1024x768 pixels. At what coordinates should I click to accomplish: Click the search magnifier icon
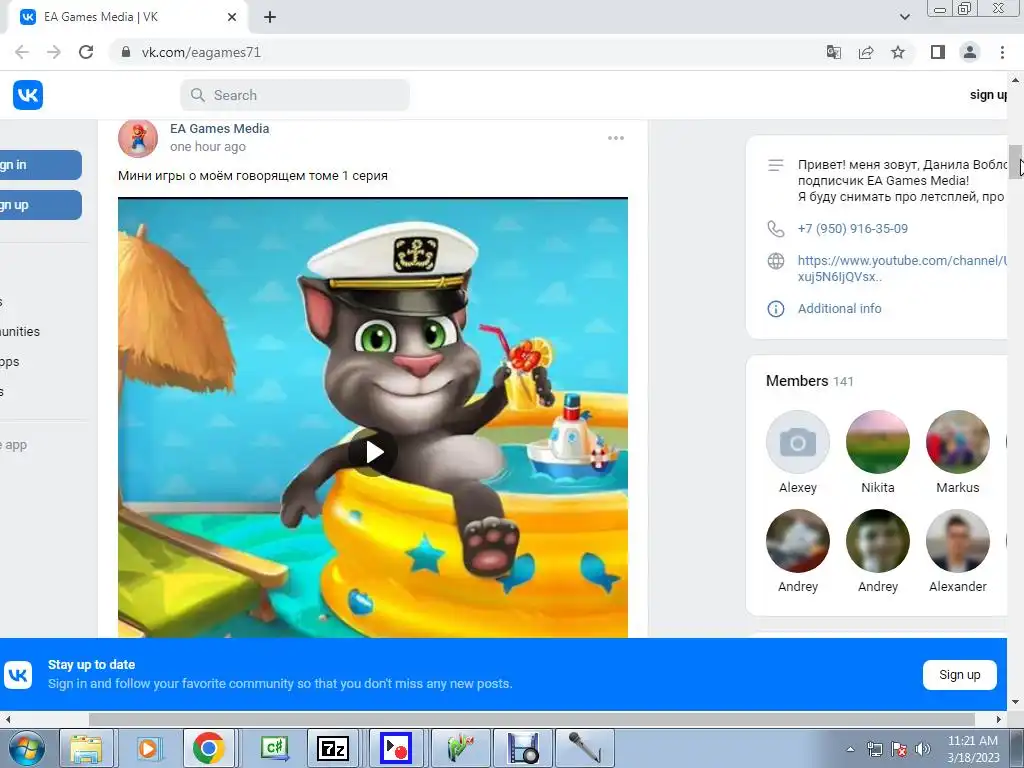click(198, 95)
